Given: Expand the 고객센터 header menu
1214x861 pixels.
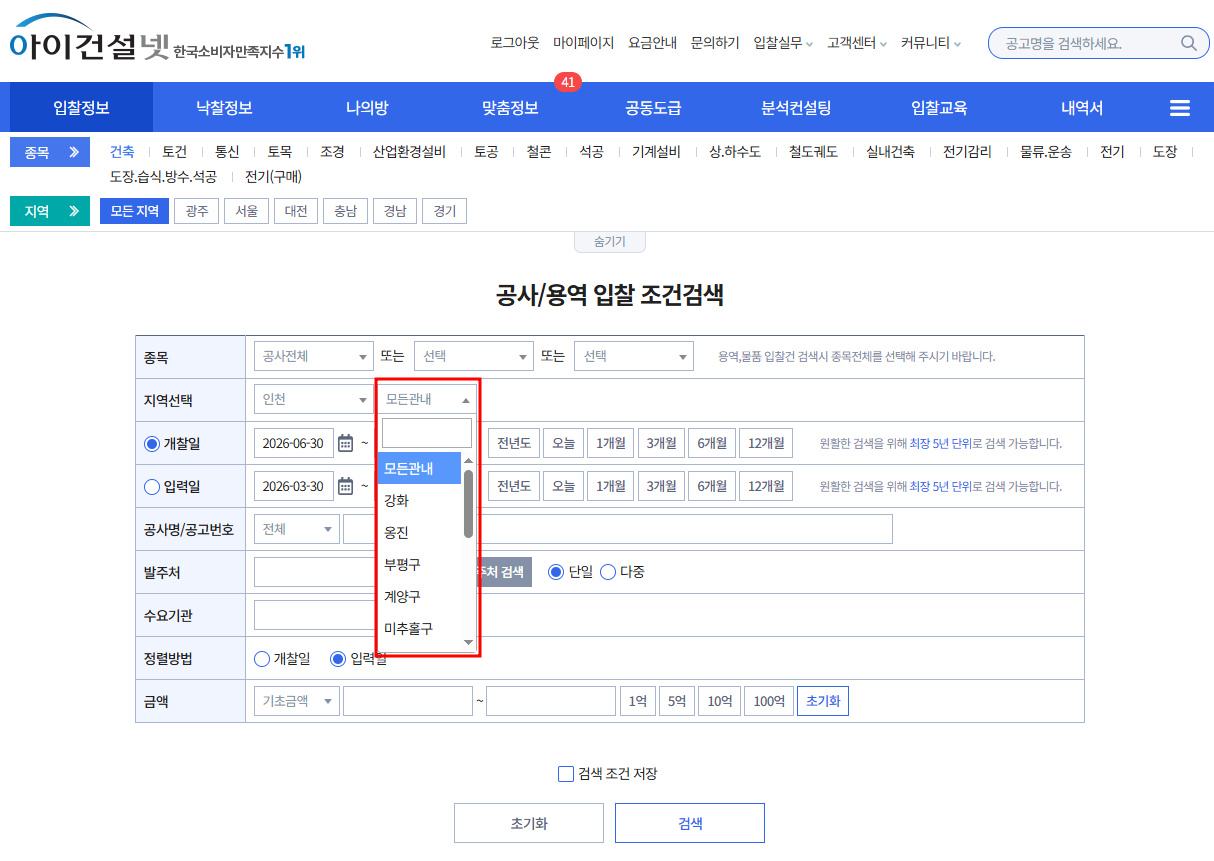Looking at the screenshot, I should 857,43.
